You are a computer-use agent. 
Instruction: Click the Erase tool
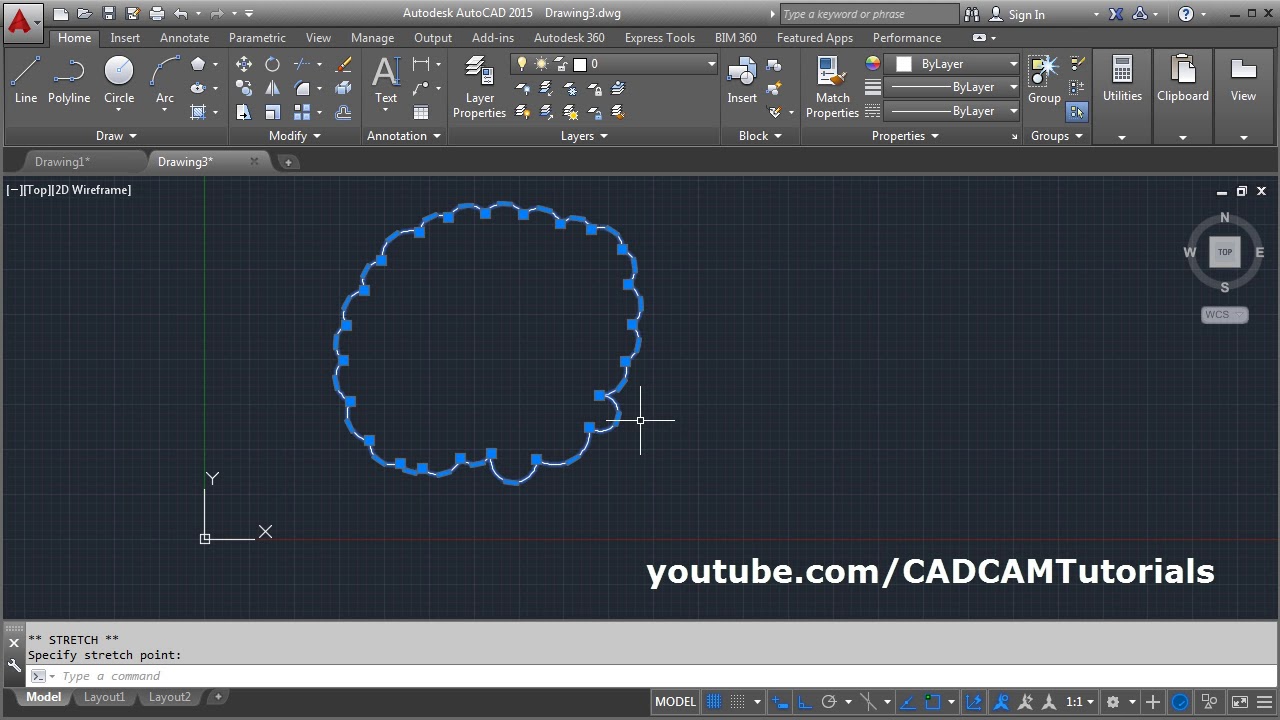[343, 64]
